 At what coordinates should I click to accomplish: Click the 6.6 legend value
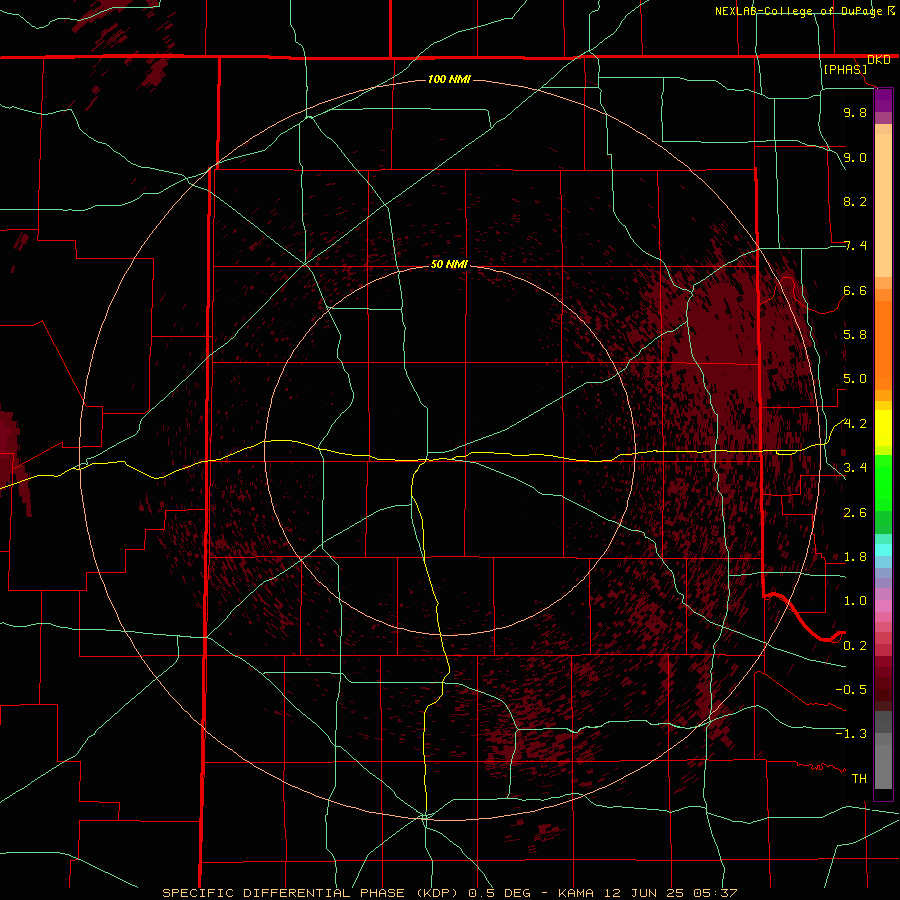click(855, 290)
